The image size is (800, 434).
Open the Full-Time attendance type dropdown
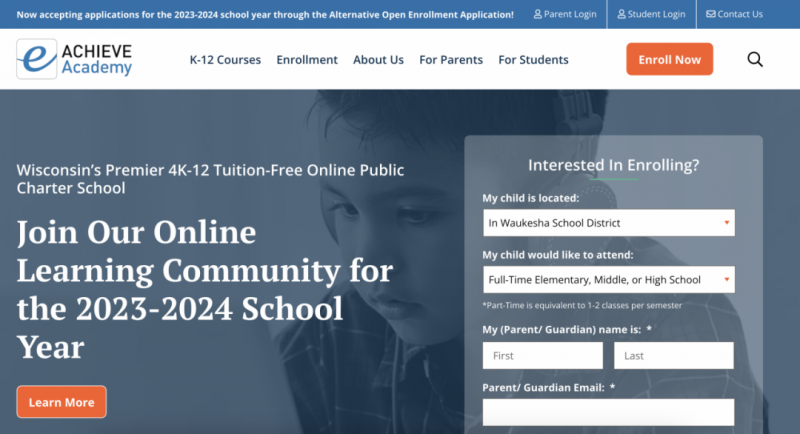[x=609, y=279]
